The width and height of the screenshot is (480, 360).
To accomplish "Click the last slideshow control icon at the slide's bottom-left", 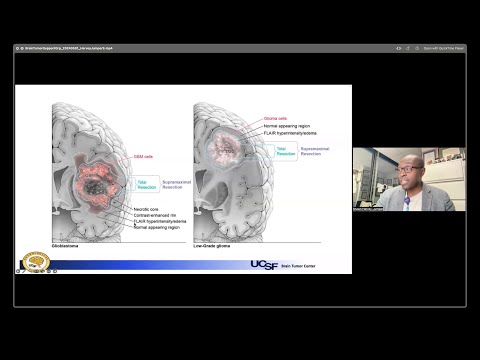I will point(55,271).
